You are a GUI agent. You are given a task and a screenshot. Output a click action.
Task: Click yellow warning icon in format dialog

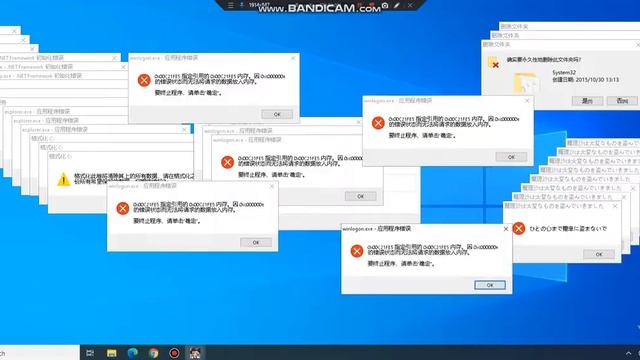coord(63,179)
